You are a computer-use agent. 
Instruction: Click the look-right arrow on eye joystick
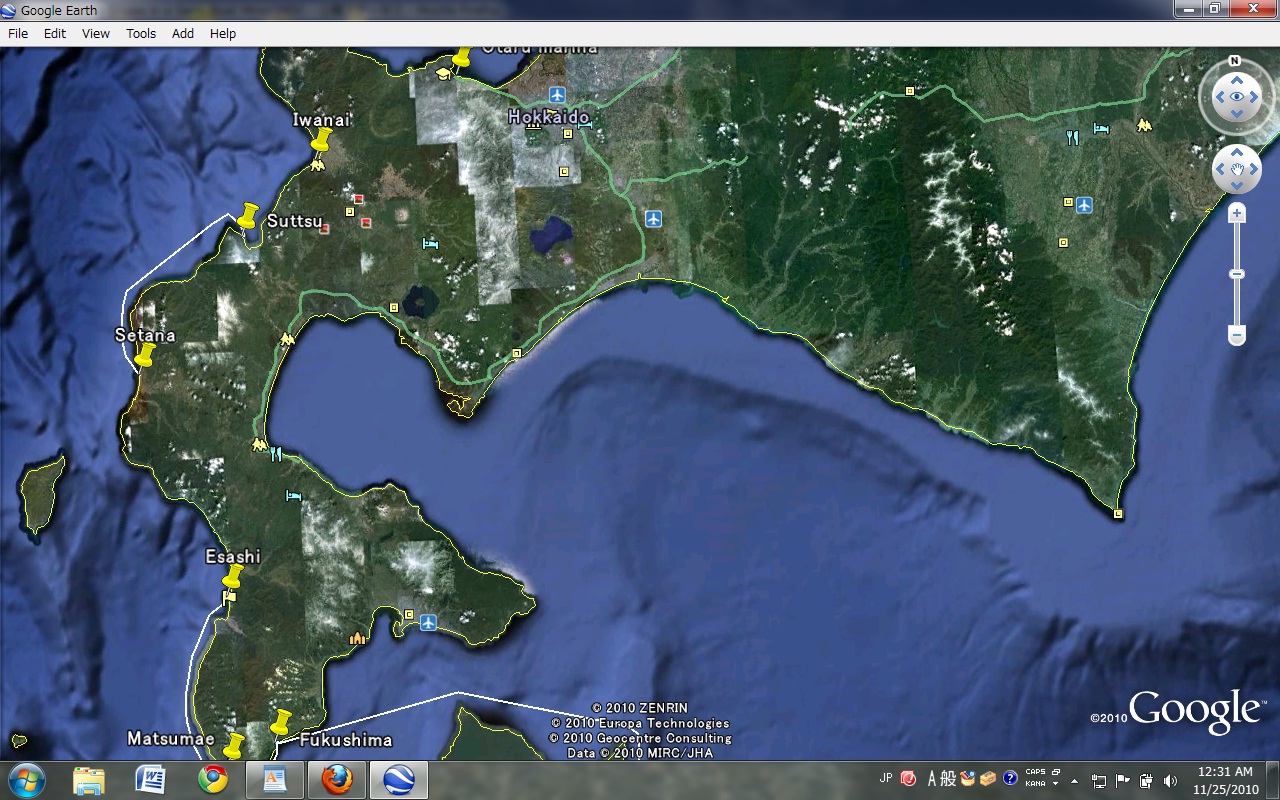coord(1254,97)
